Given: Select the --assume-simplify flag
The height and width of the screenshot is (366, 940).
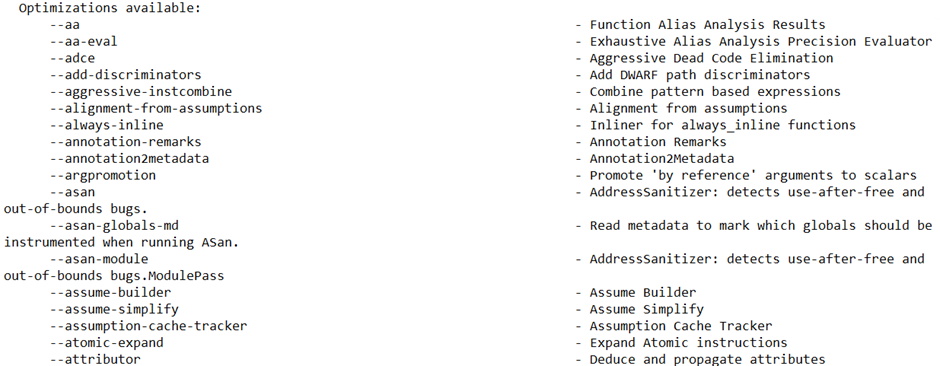Looking at the screenshot, I should coord(115,310).
